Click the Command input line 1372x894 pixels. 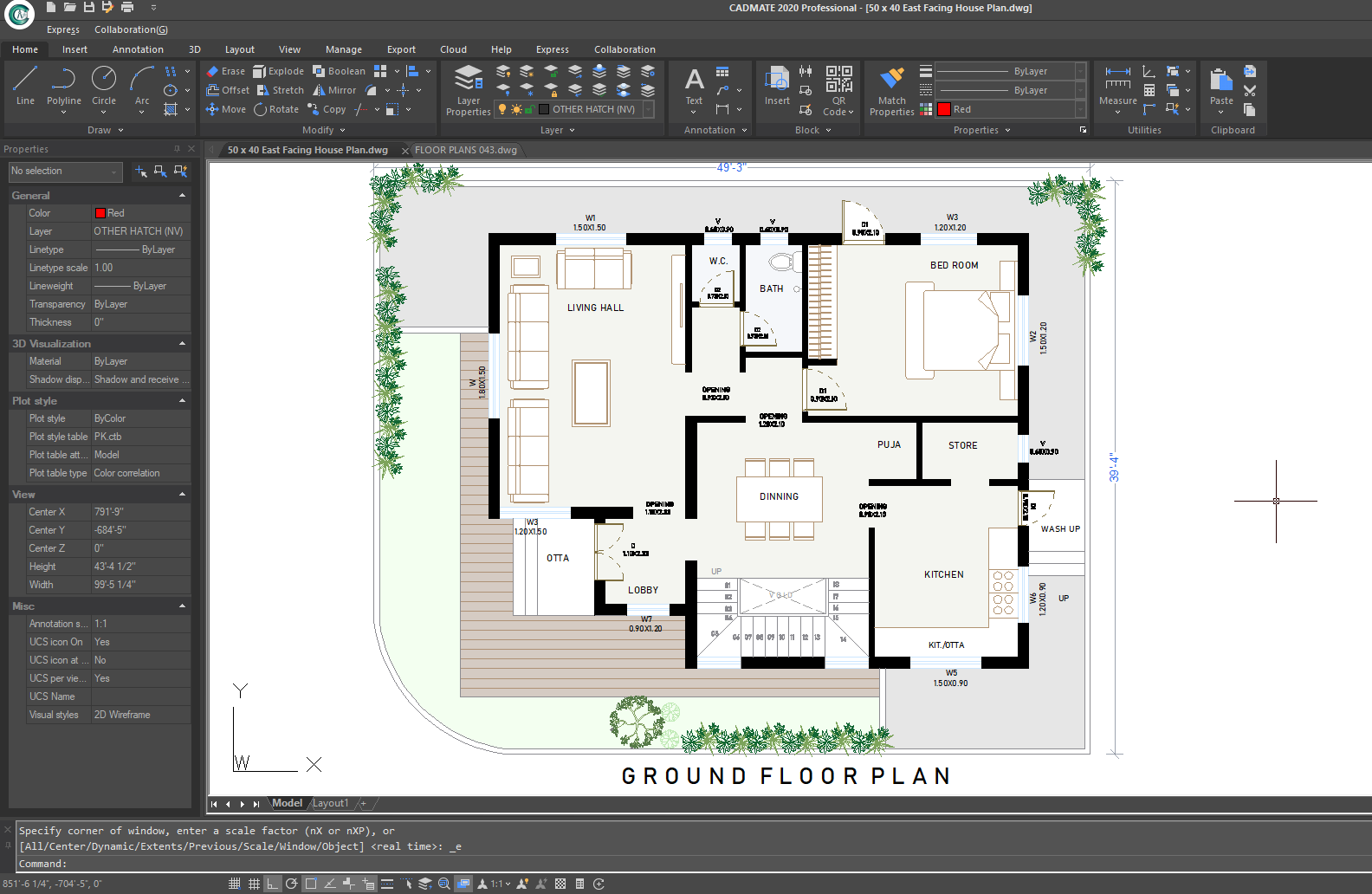693,864
